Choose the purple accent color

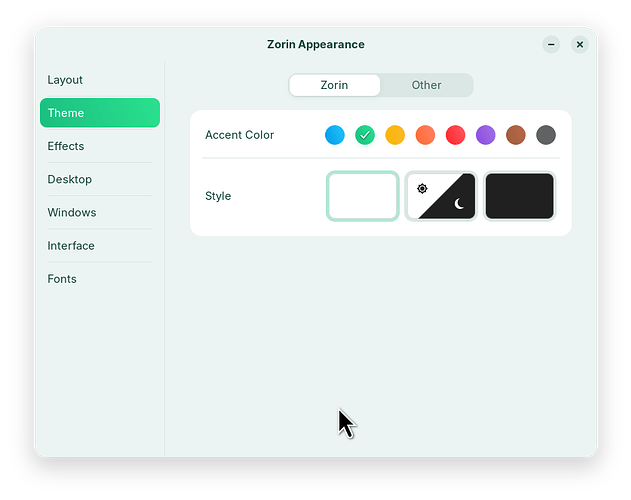(486, 135)
